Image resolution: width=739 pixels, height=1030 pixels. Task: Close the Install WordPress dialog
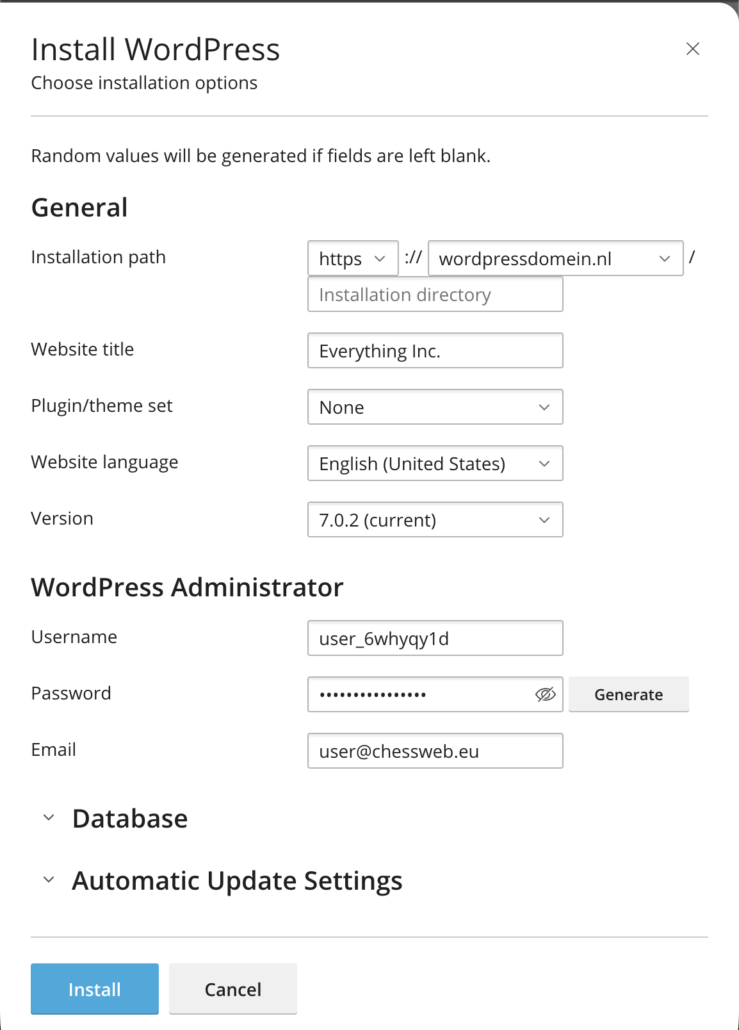(x=692, y=49)
